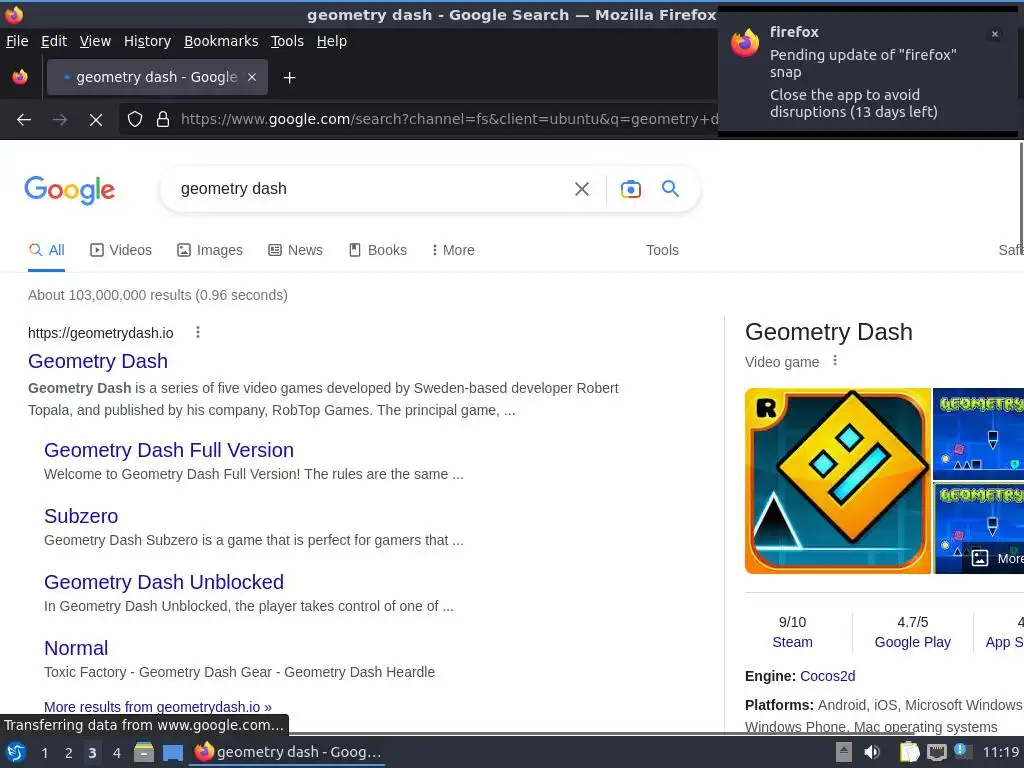Viewport: 1024px width, 768px height.
Task: Open the File menu
Action: click(17, 41)
